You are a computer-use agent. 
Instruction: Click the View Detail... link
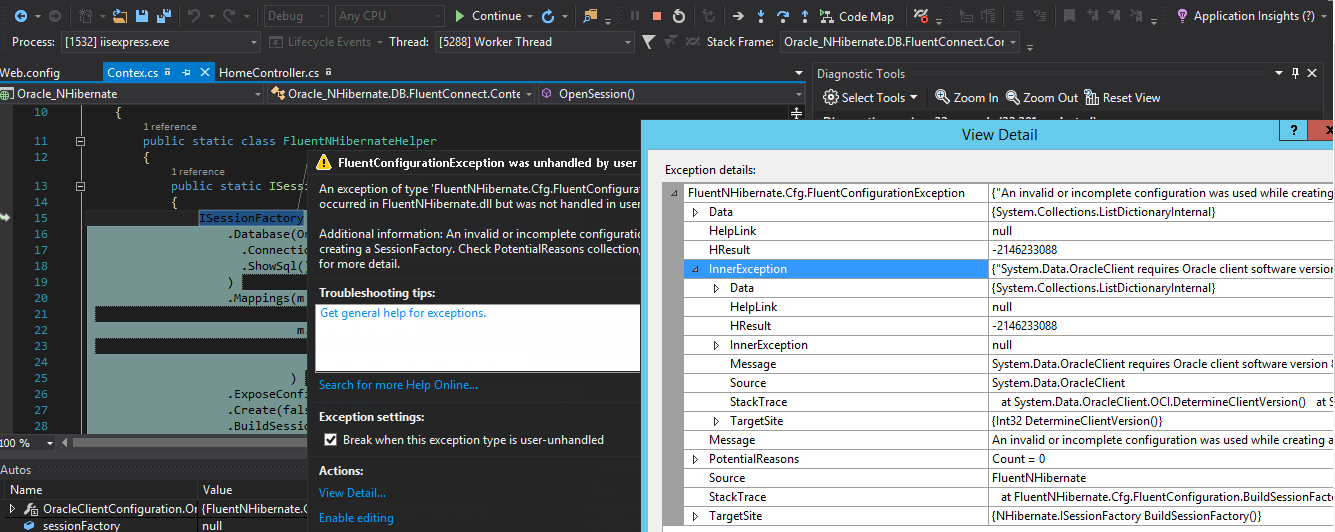(x=352, y=492)
